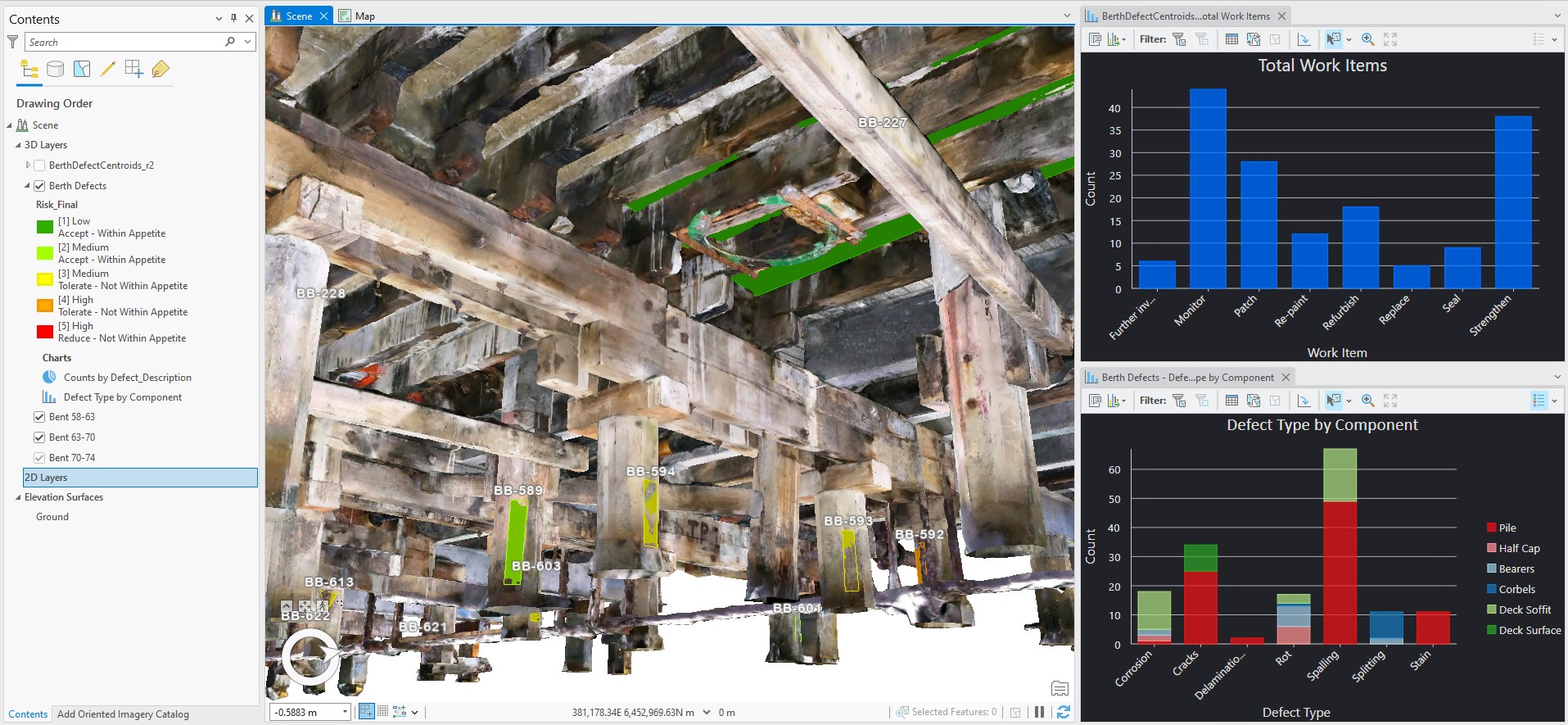Screen dimensions: 1568x725
Task: Click in the Contents search field
Action: (123, 42)
